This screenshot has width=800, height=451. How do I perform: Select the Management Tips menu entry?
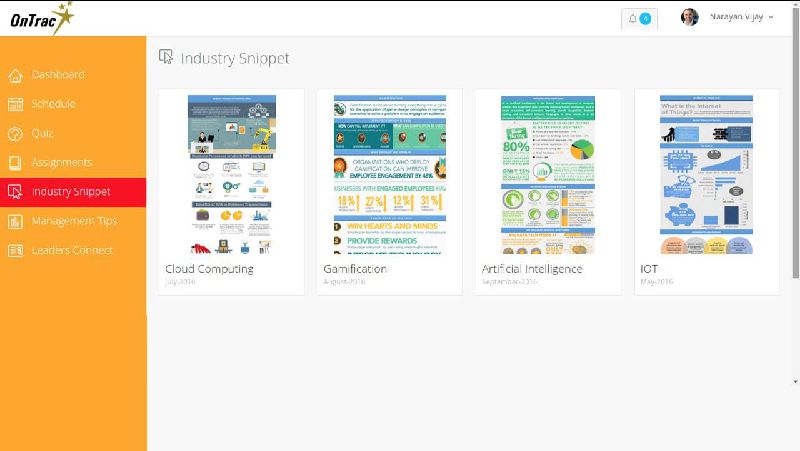(x=74, y=221)
